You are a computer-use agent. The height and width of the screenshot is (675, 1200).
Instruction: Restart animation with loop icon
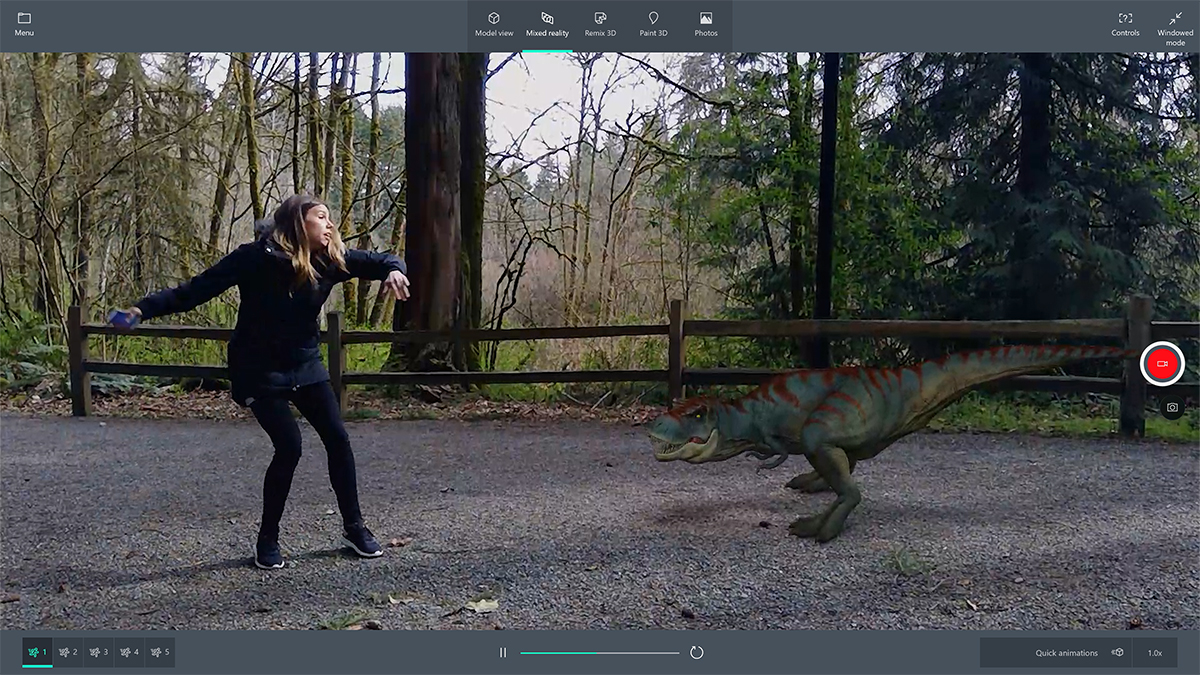point(697,652)
